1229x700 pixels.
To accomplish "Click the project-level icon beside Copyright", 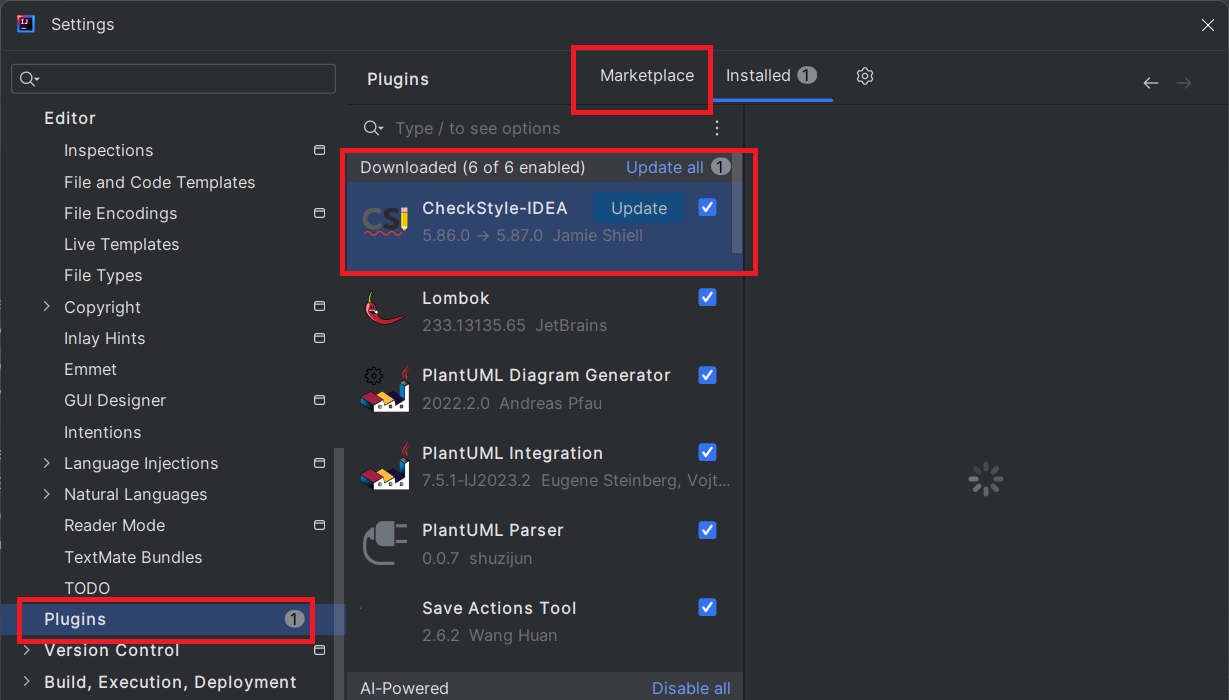I will click(x=319, y=306).
